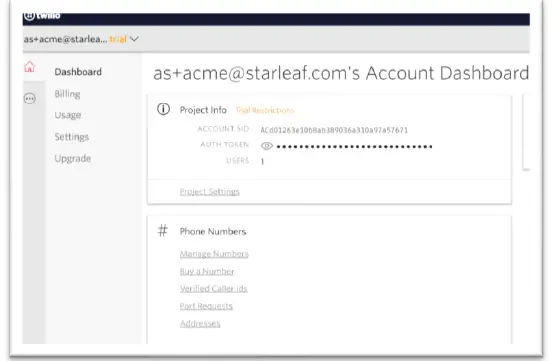Image resolution: width=552 pixels, height=361 pixels.
Task: Click the Phone Numbers hash icon
Action: pyautogui.click(x=163, y=231)
